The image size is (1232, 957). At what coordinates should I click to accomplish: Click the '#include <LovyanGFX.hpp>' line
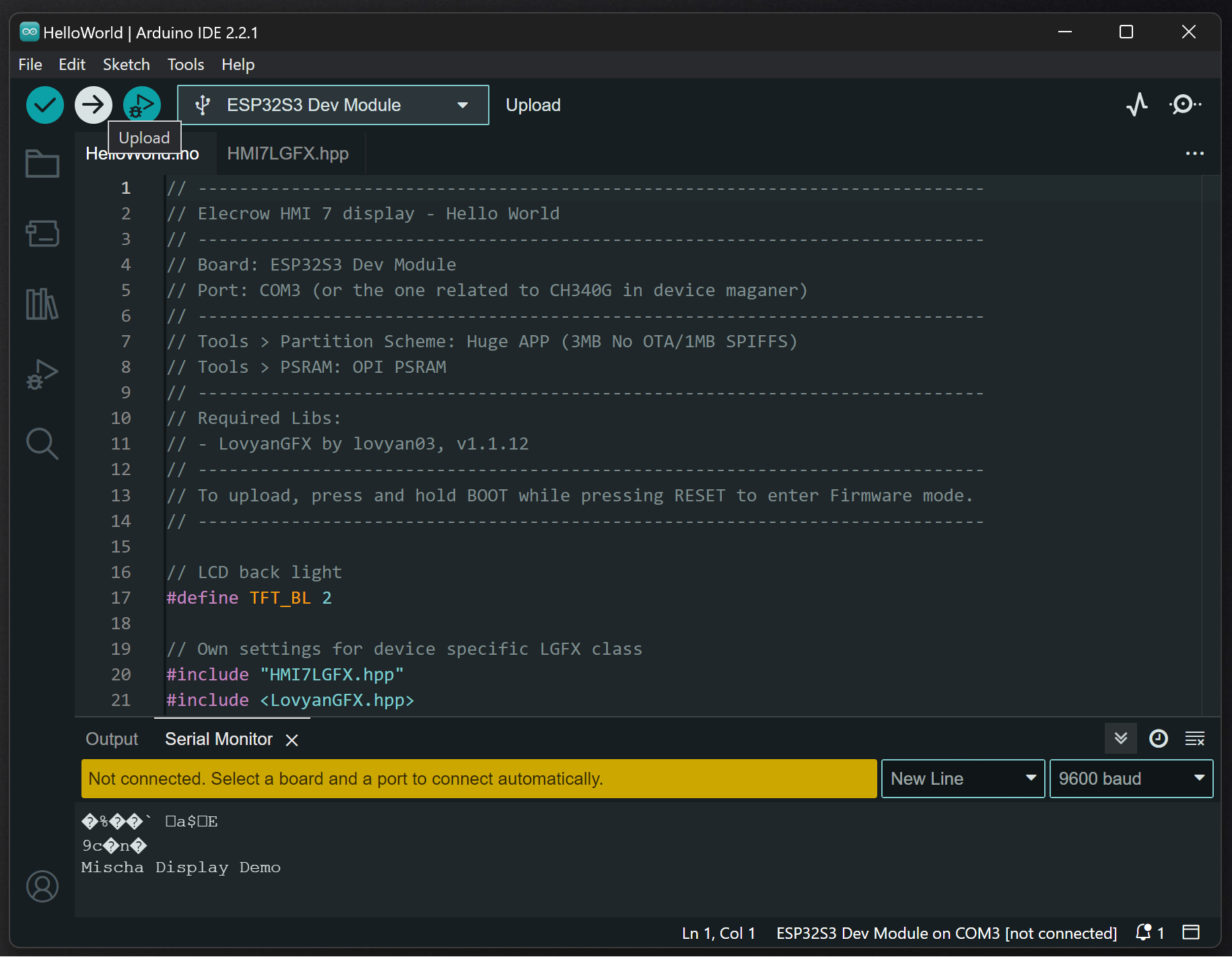tap(290, 700)
